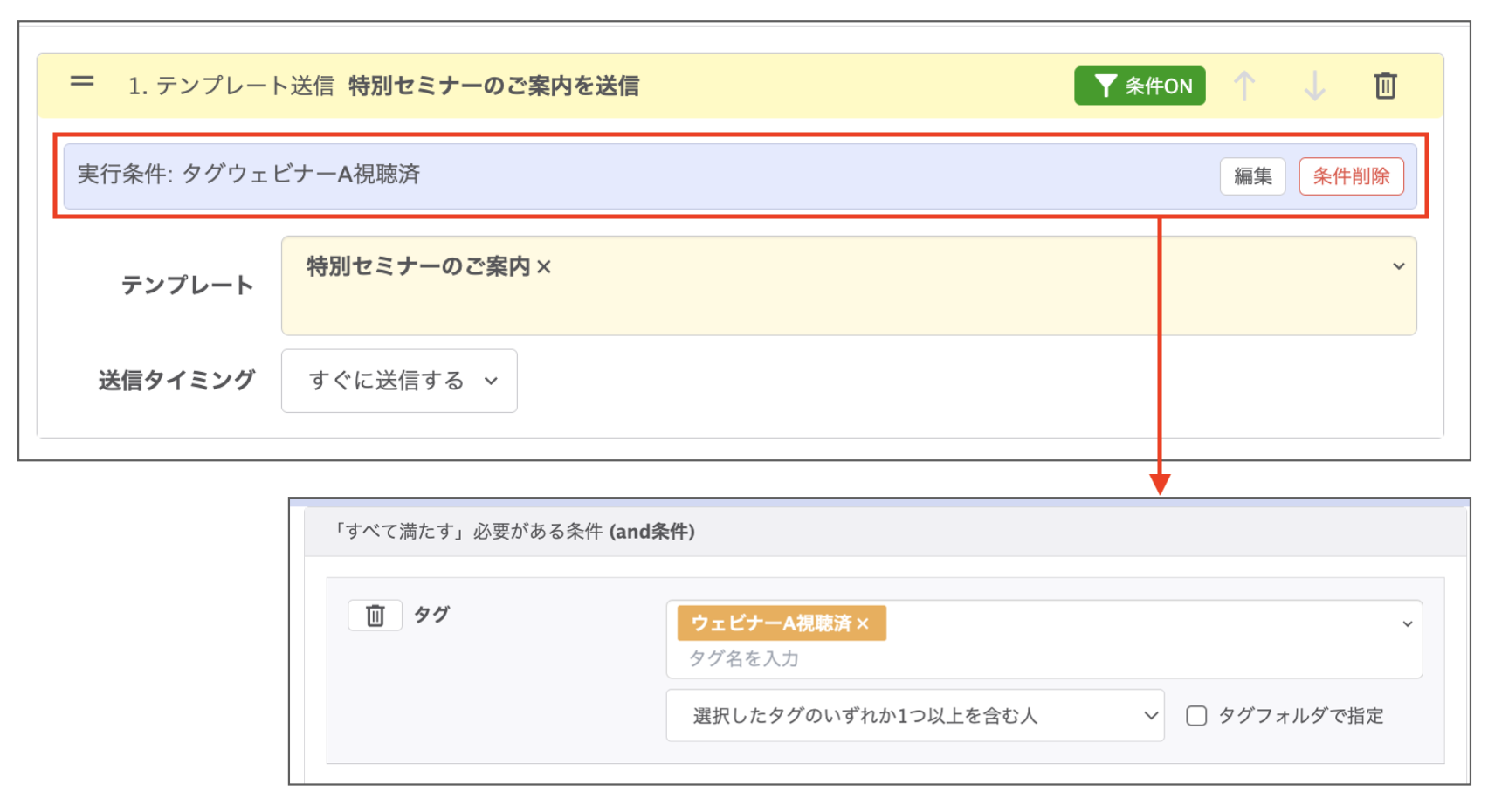Screen dimensions: 1488x812
Task: Move the action down with down arrow
Action: pos(1314,86)
